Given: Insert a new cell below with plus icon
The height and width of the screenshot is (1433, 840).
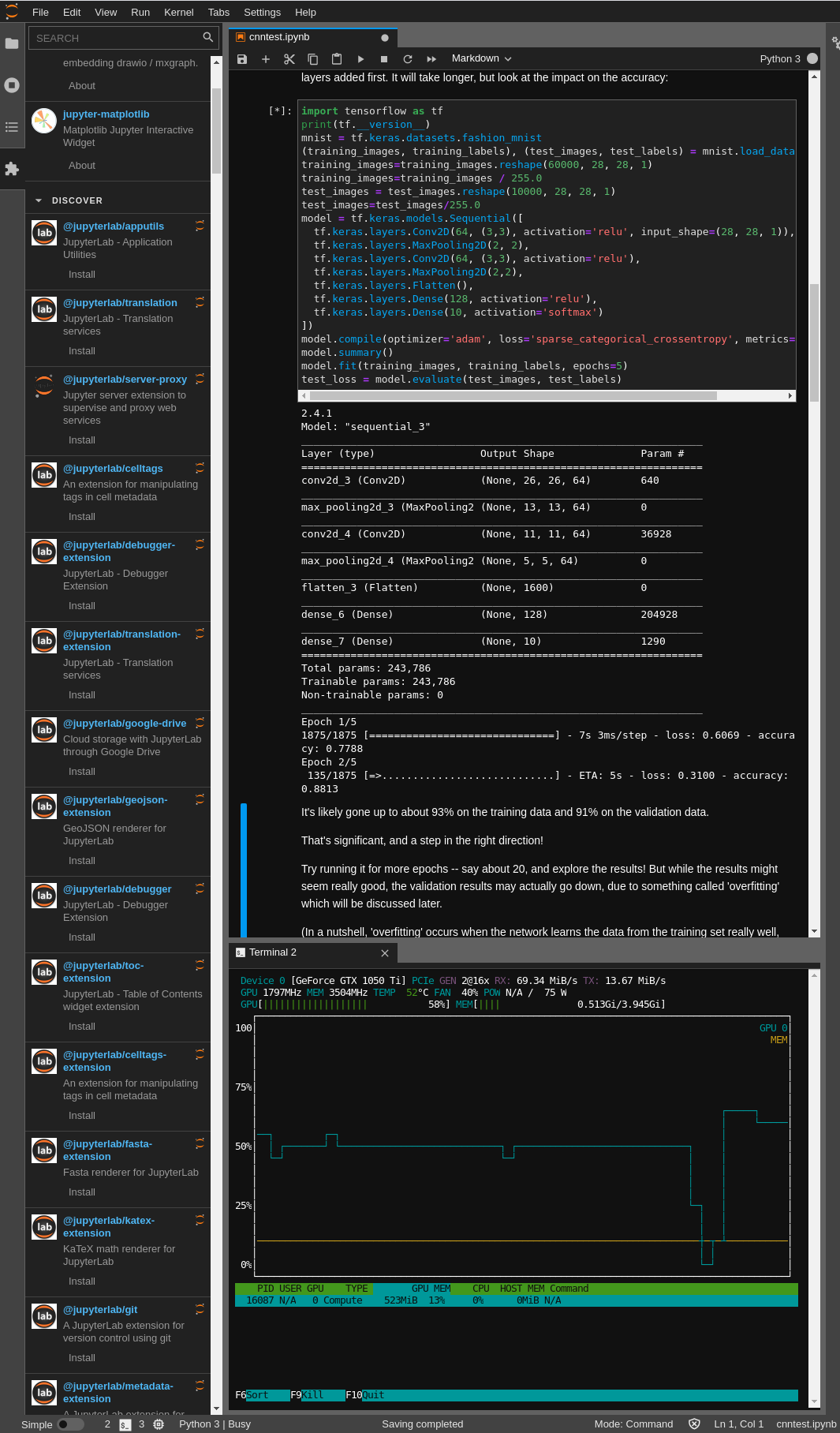Looking at the screenshot, I should [266, 59].
